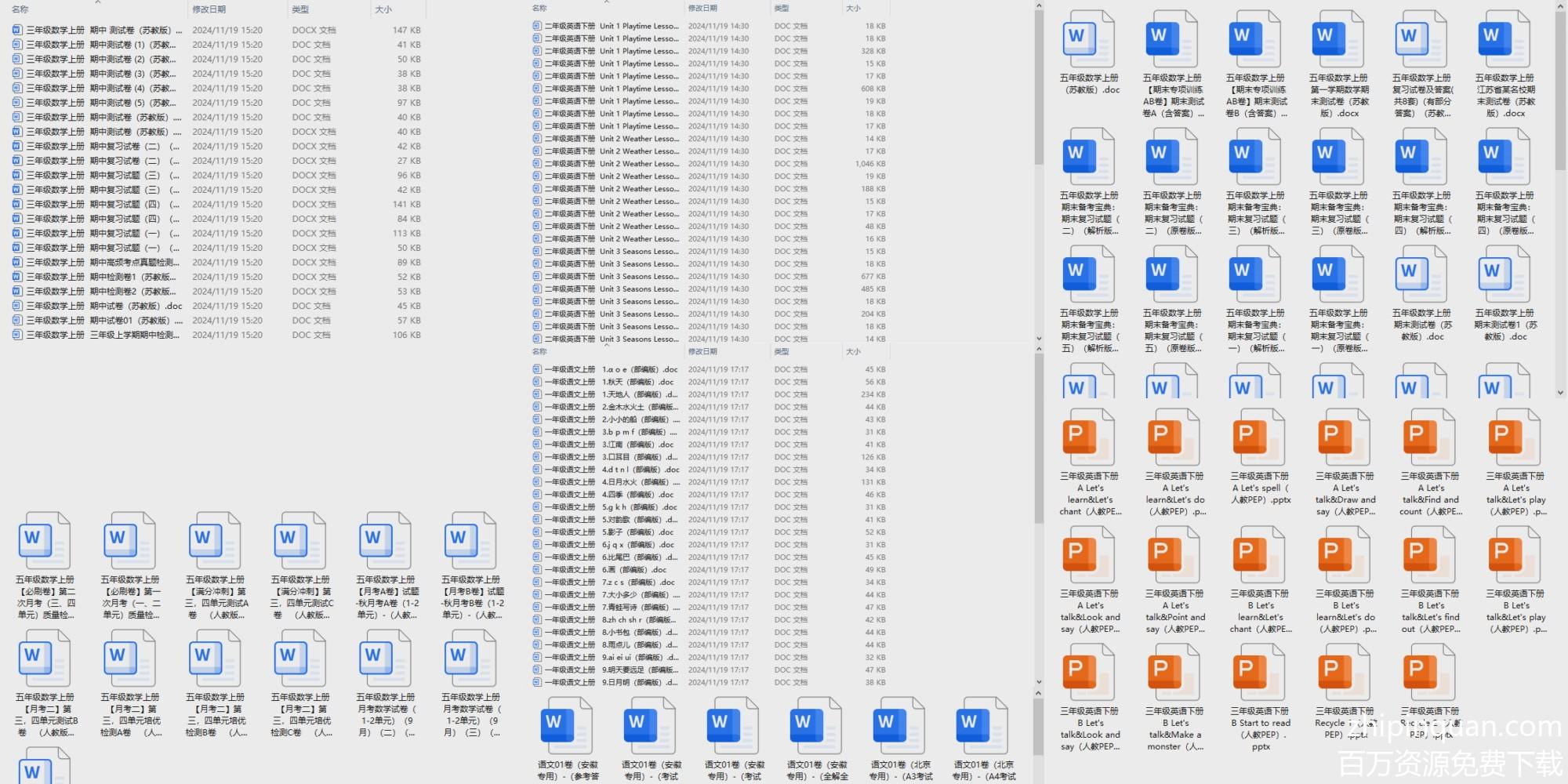Click 大小 column header in 一年级语文 list

coord(853,352)
